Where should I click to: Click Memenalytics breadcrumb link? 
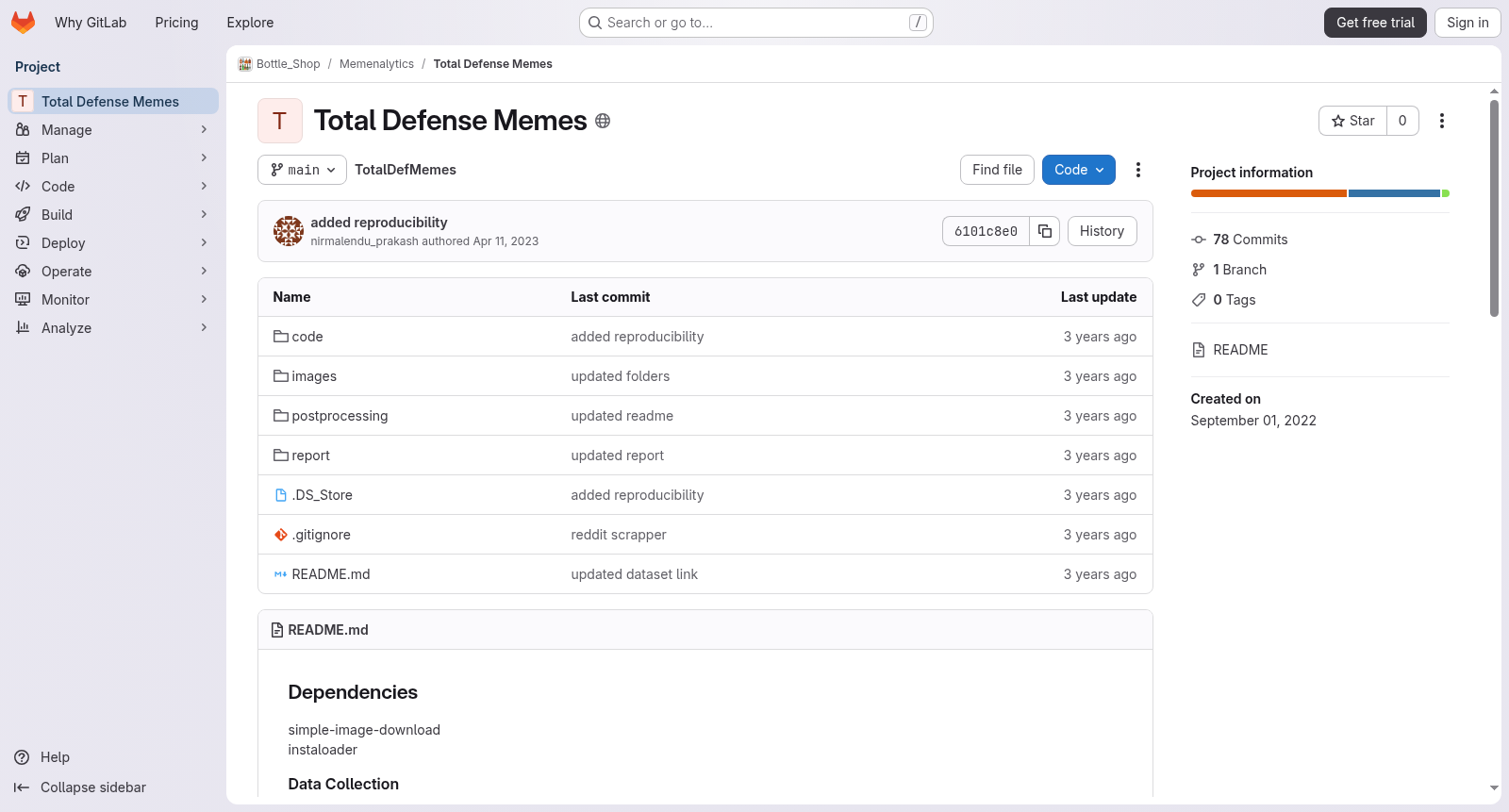[x=376, y=64]
